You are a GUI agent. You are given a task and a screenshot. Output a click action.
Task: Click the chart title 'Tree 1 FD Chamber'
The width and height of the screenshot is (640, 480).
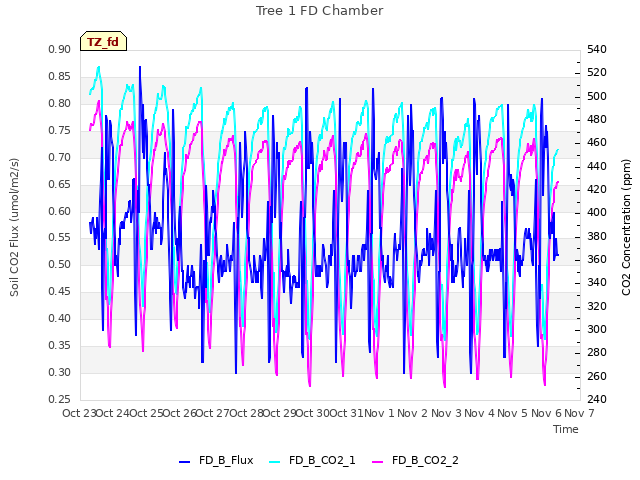[x=320, y=11]
